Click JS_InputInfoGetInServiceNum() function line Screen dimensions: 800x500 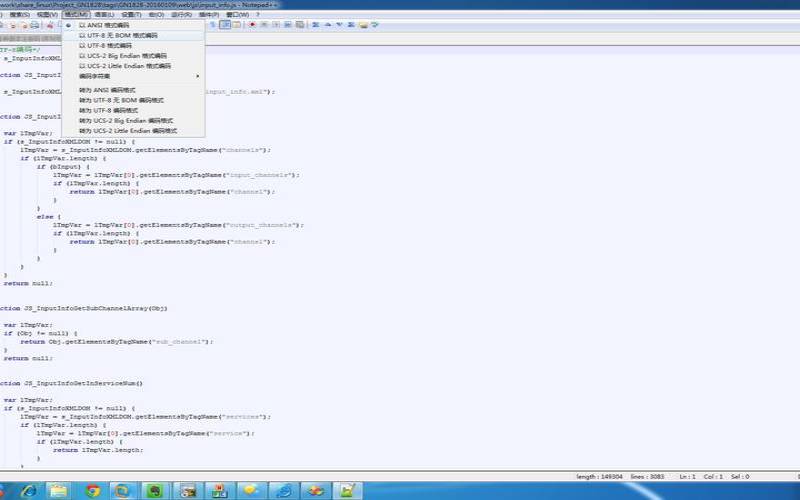(71, 383)
